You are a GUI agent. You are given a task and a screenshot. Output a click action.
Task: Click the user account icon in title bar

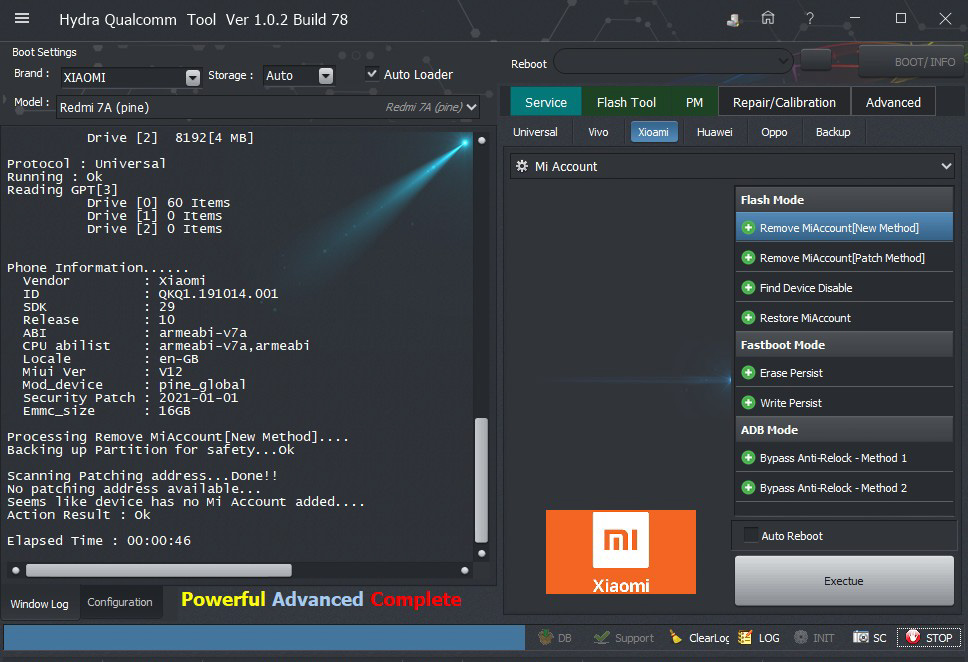(x=734, y=19)
